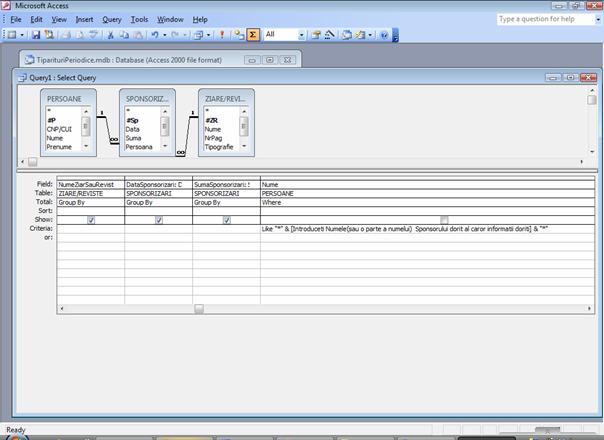
Task: Open the Top Values 'All' dropdown
Action: click(299, 35)
